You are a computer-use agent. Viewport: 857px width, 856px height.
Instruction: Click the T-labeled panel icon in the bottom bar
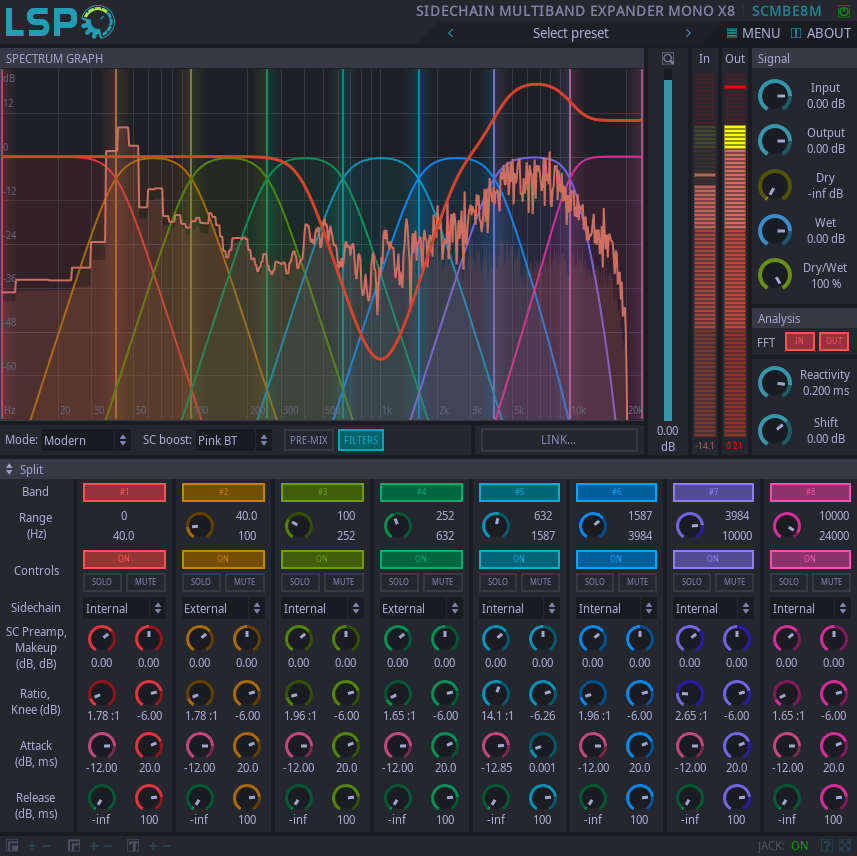coord(132,845)
